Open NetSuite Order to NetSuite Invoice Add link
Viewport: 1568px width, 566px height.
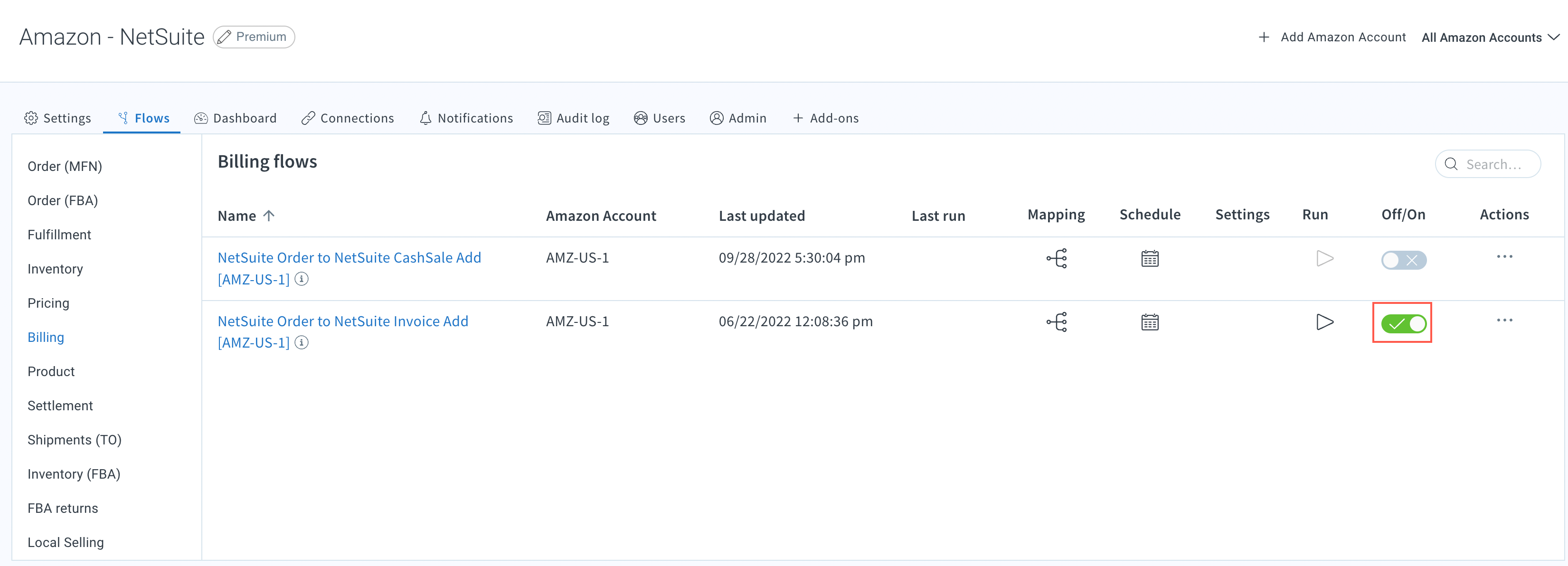click(x=343, y=332)
